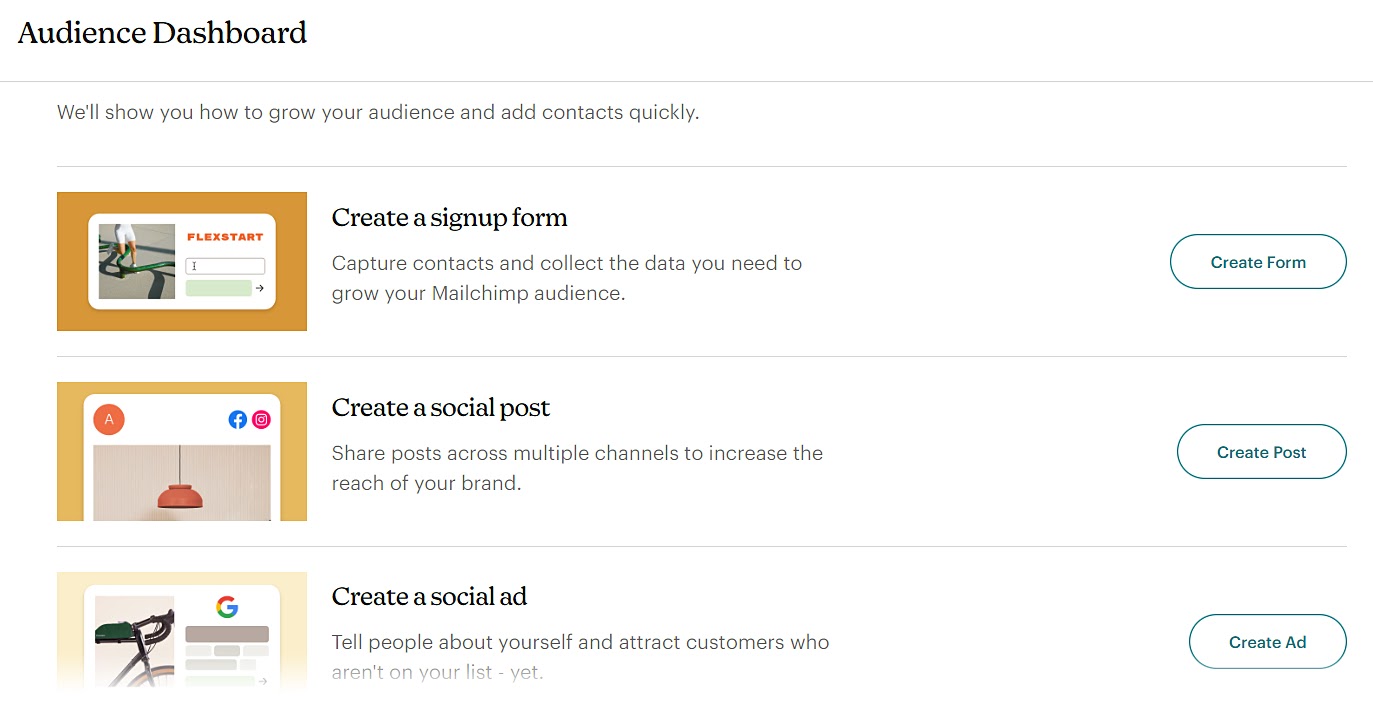The image size is (1373, 708).
Task: Click the email input field in signup form preview
Action: point(227,263)
